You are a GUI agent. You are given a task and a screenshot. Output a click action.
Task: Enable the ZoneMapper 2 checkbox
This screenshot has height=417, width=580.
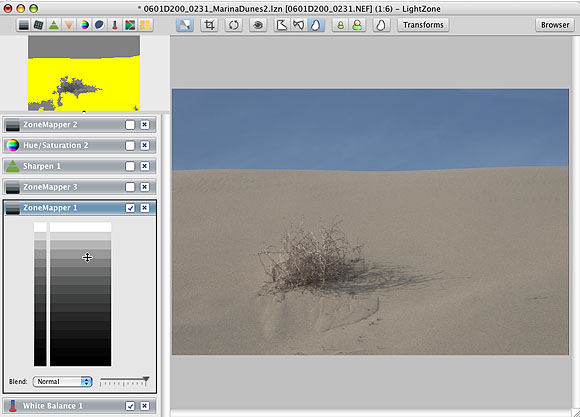pyautogui.click(x=130, y=125)
